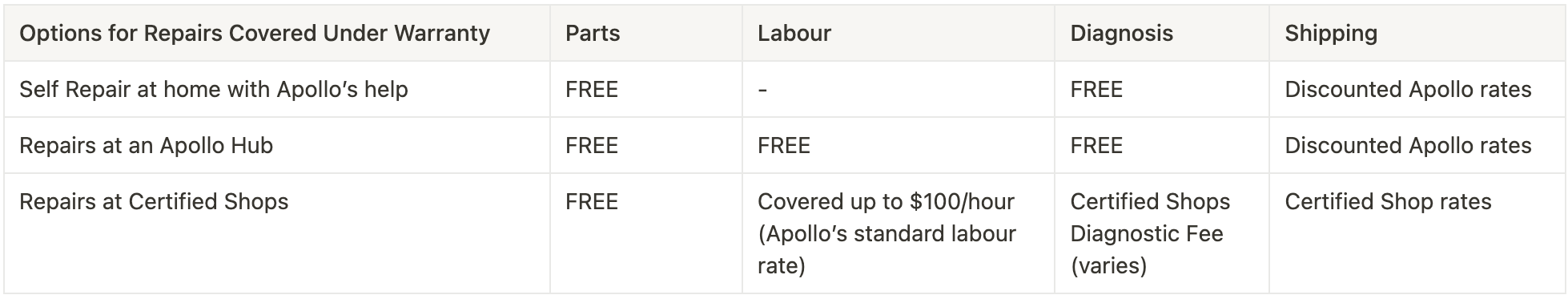1568x295 pixels.
Task: Select the 'Repairs at Certified Shops' cell
Action: (x=154, y=201)
